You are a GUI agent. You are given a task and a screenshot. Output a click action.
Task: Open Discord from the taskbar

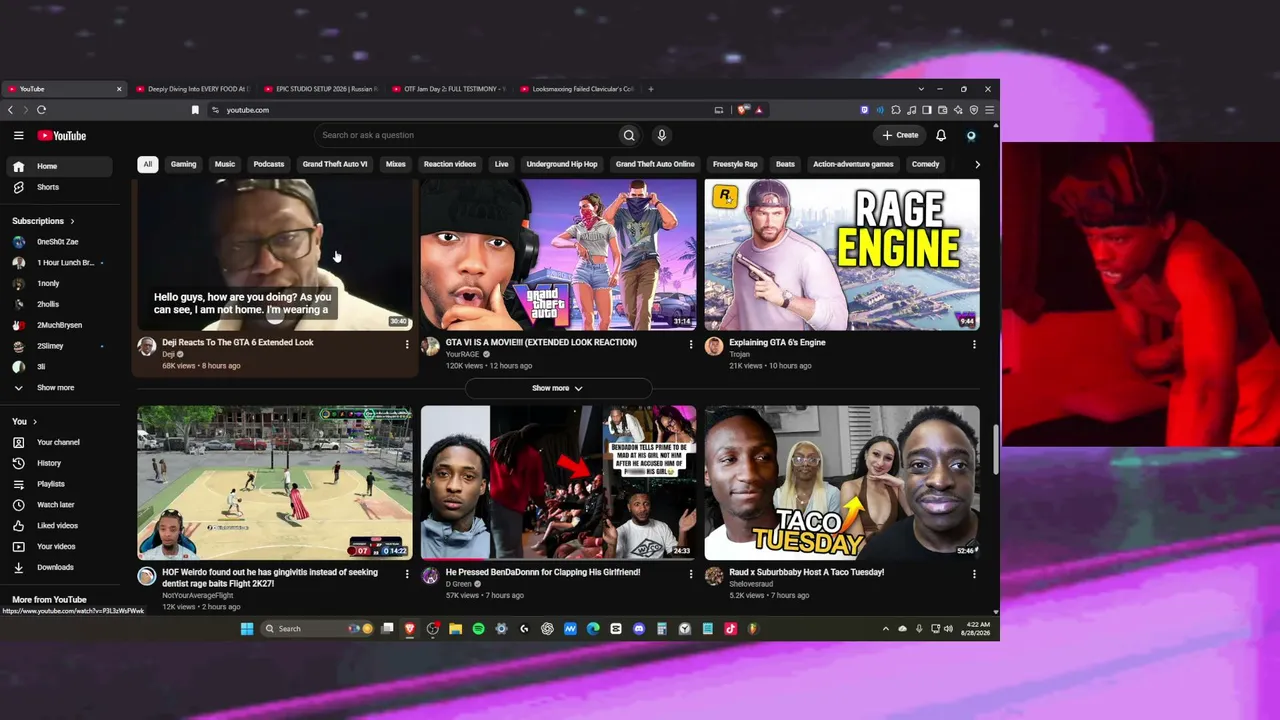click(x=639, y=629)
